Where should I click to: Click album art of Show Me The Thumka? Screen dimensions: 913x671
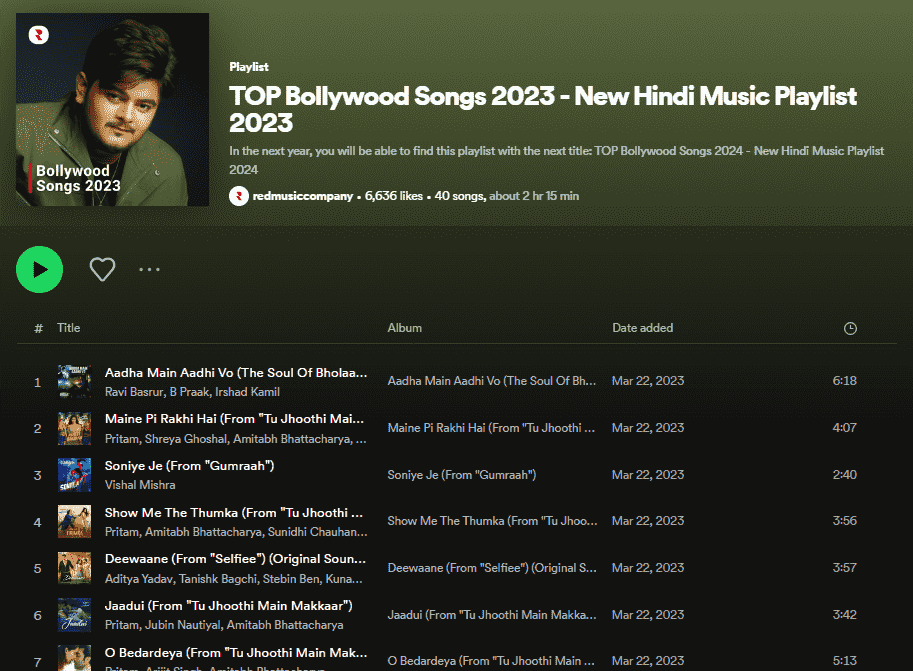point(75,521)
